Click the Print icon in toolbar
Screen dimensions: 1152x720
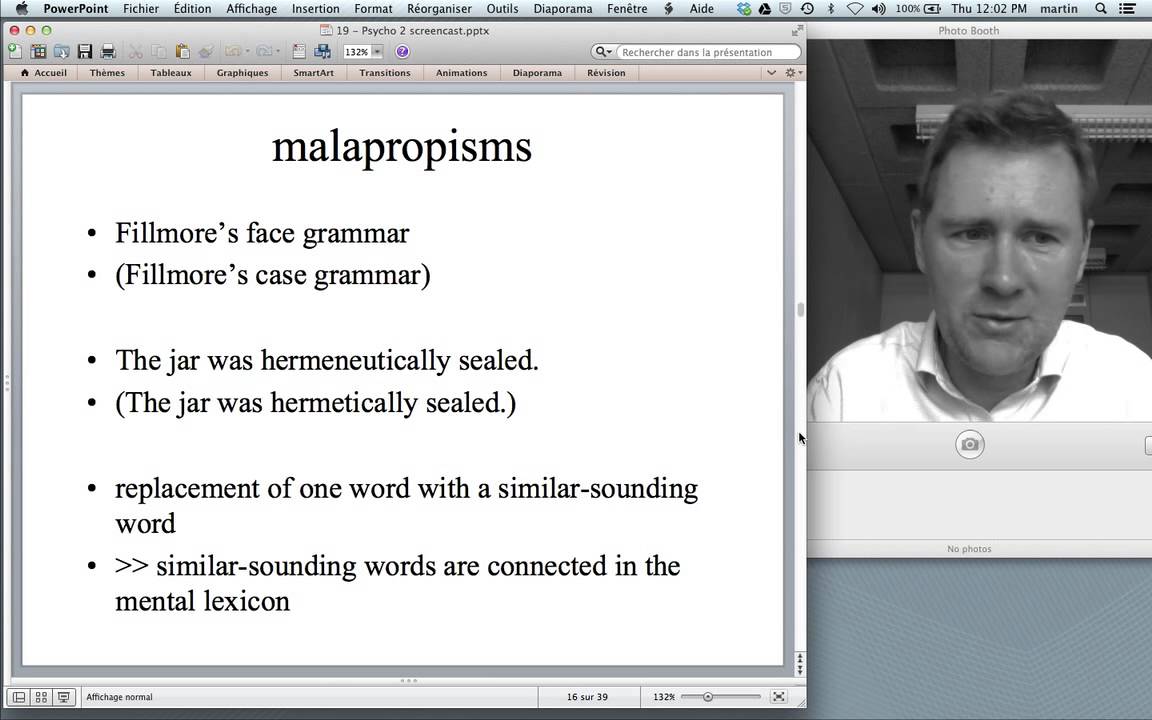(108, 51)
